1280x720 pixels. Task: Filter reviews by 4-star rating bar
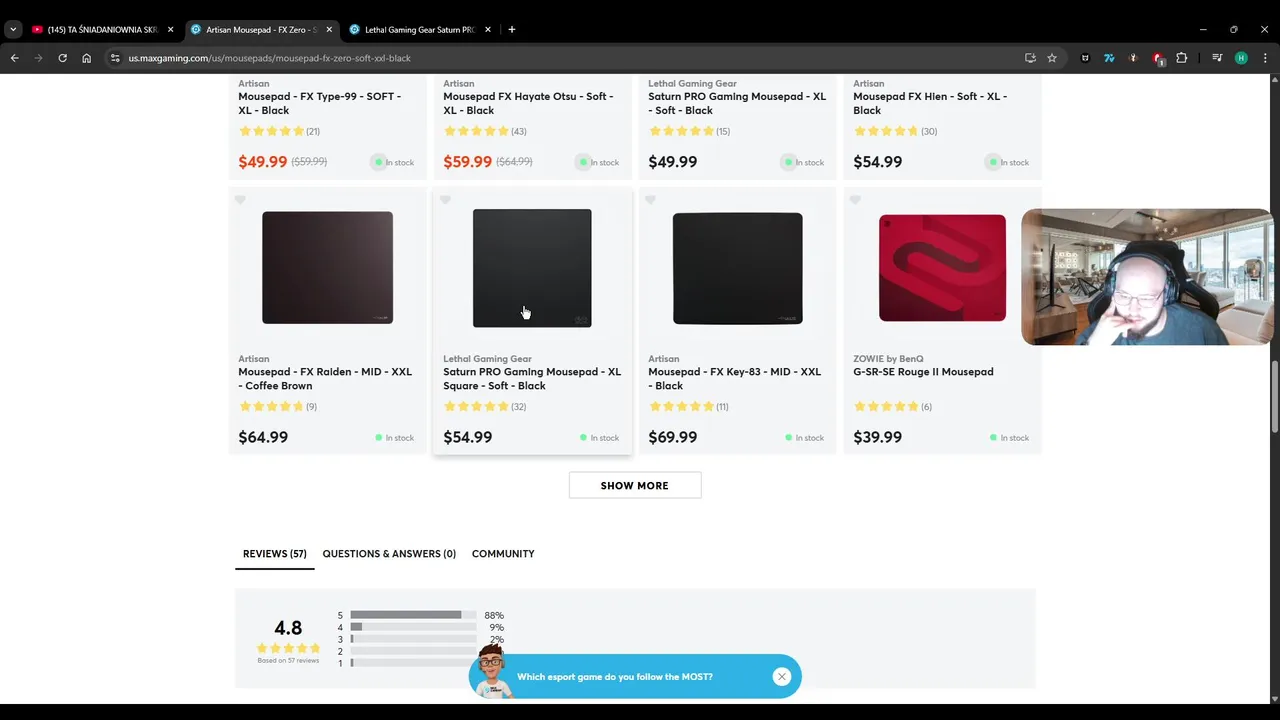(x=413, y=627)
